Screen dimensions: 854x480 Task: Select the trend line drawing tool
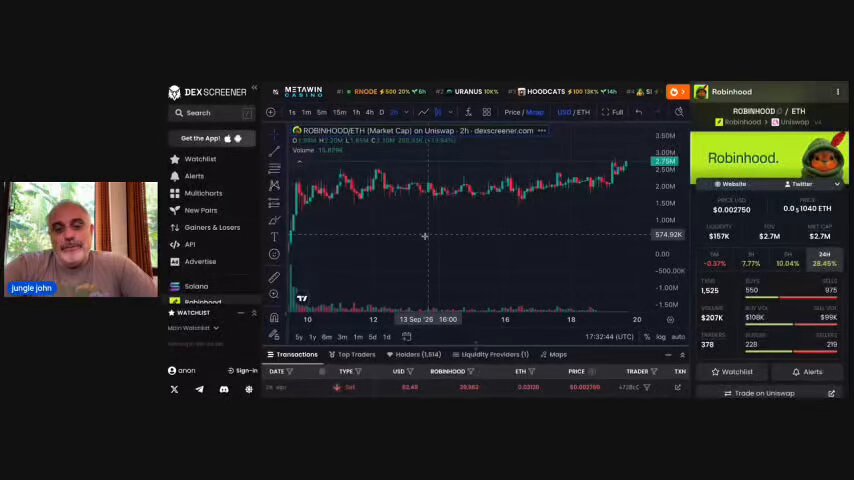(x=274, y=151)
